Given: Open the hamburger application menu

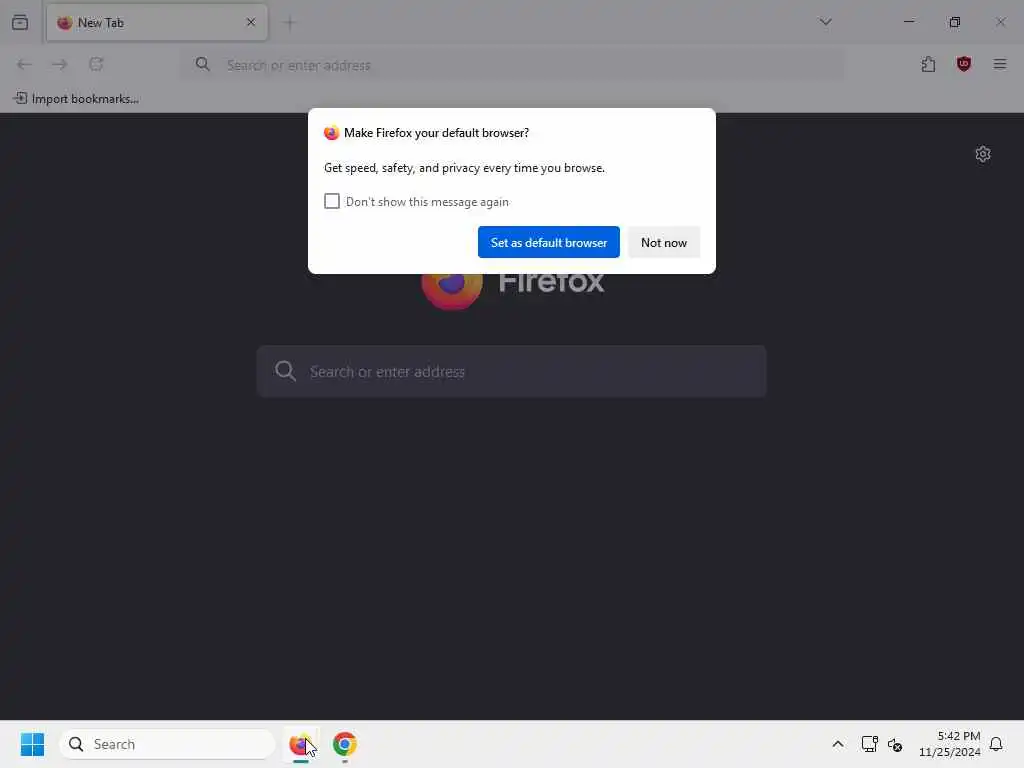Looking at the screenshot, I should point(999,64).
